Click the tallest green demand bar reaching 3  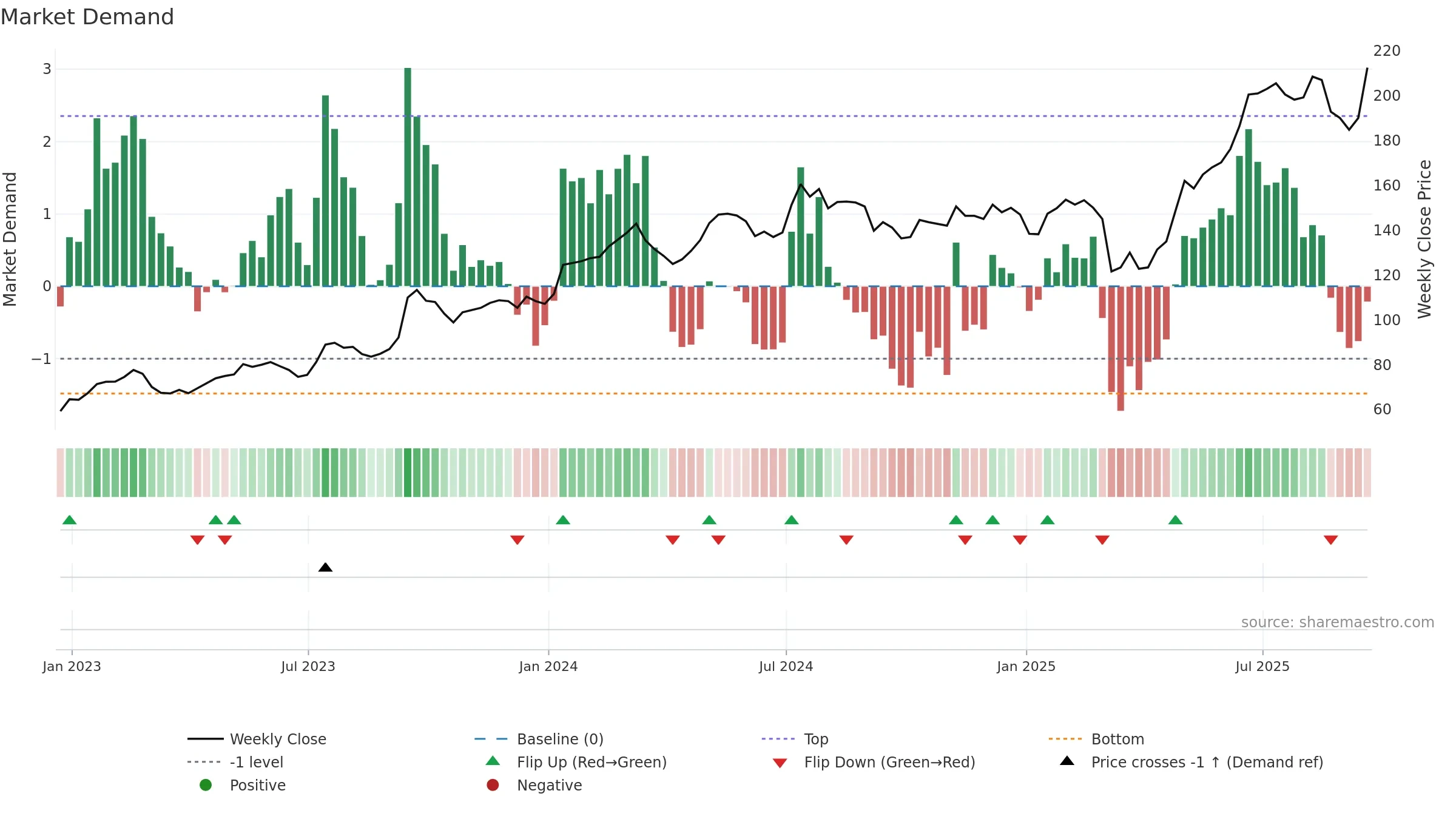[x=408, y=177]
